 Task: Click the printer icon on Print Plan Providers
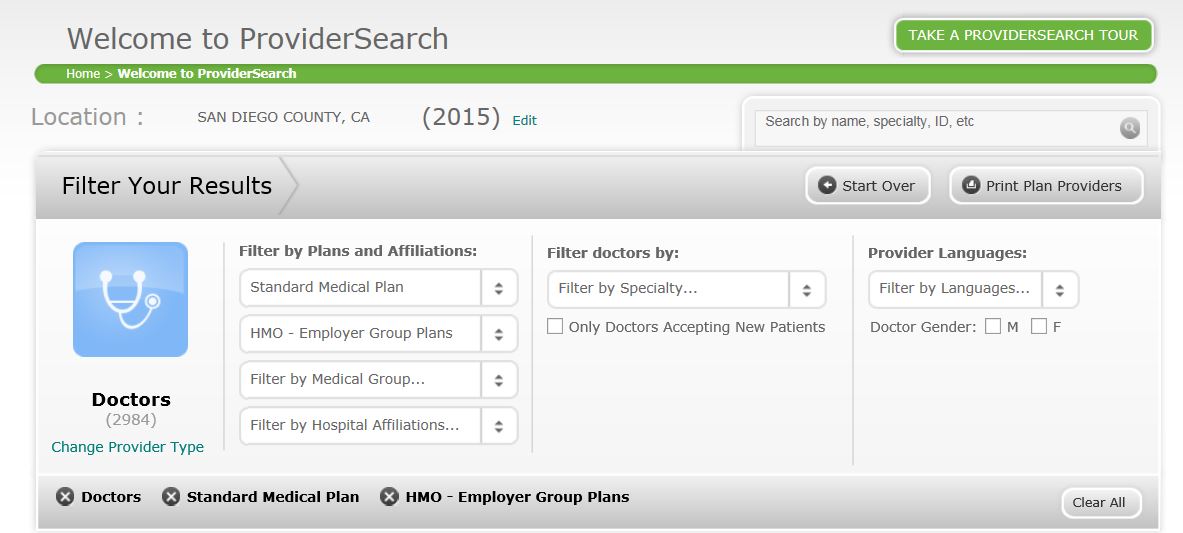[971, 186]
